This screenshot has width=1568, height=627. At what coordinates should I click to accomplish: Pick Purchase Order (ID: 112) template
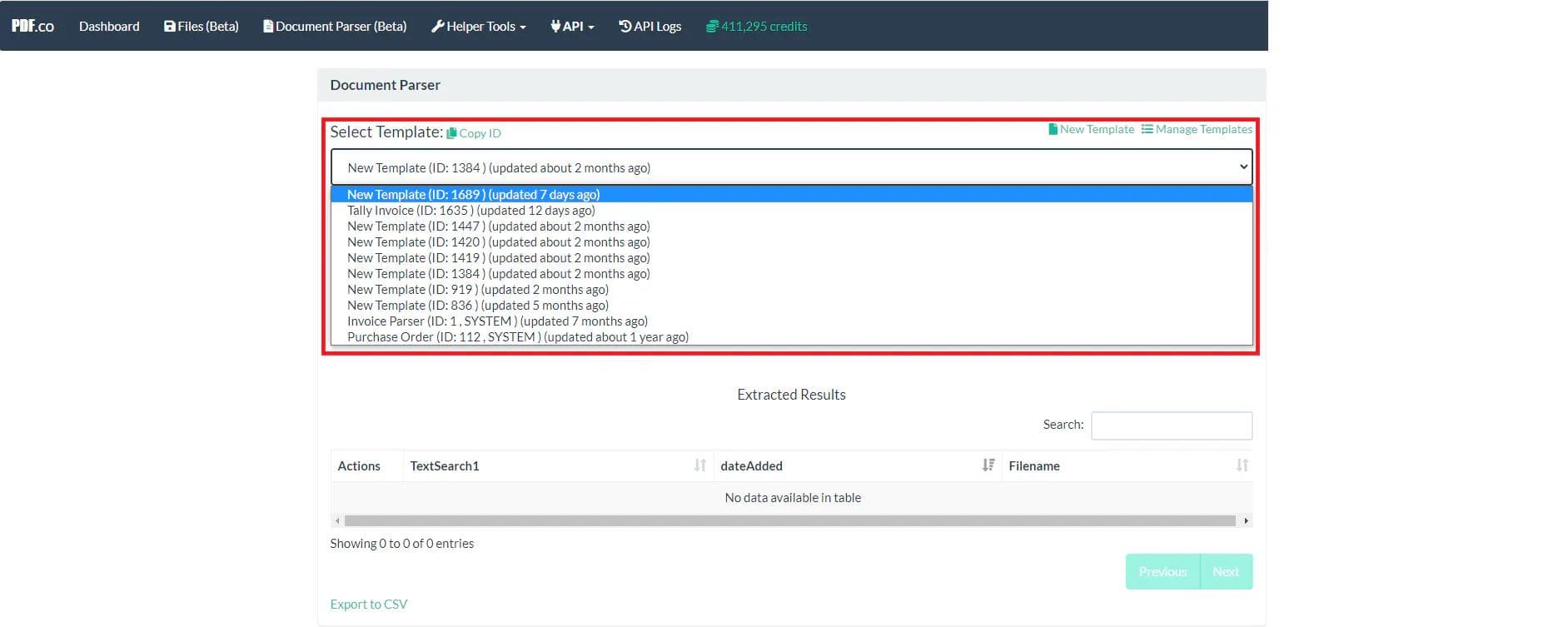point(517,337)
